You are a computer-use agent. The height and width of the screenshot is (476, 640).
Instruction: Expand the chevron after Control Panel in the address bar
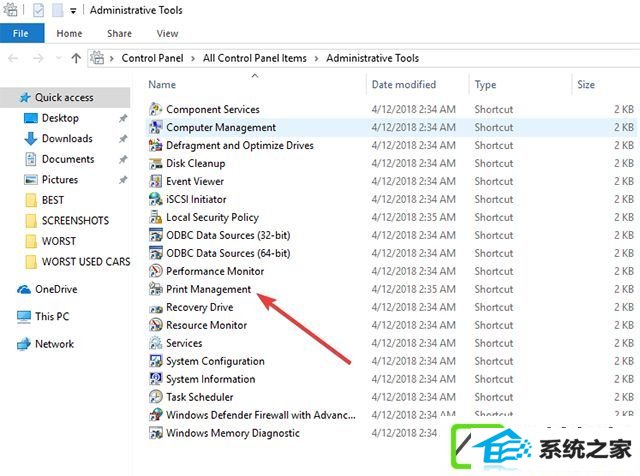click(x=193, y=59)
